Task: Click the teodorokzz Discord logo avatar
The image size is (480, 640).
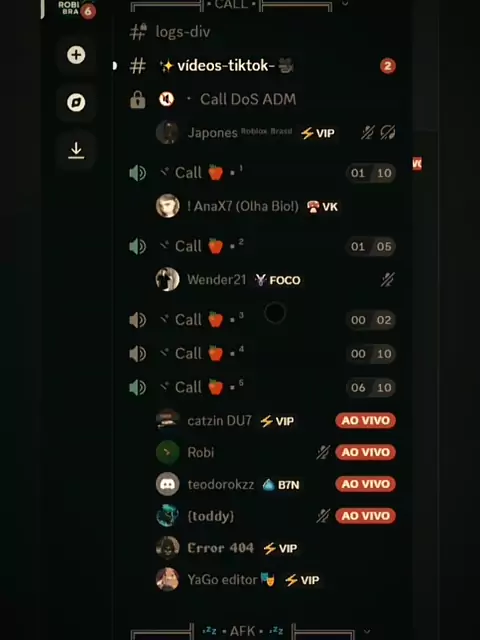Action: [x=168, y=484]
